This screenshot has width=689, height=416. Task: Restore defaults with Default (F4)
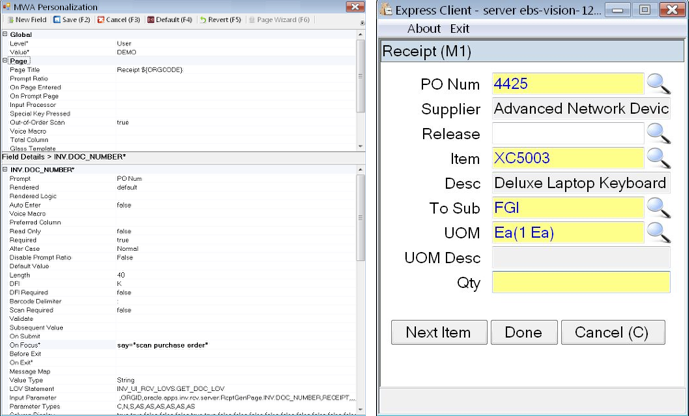pyautogui.click(x=171, y=19)
